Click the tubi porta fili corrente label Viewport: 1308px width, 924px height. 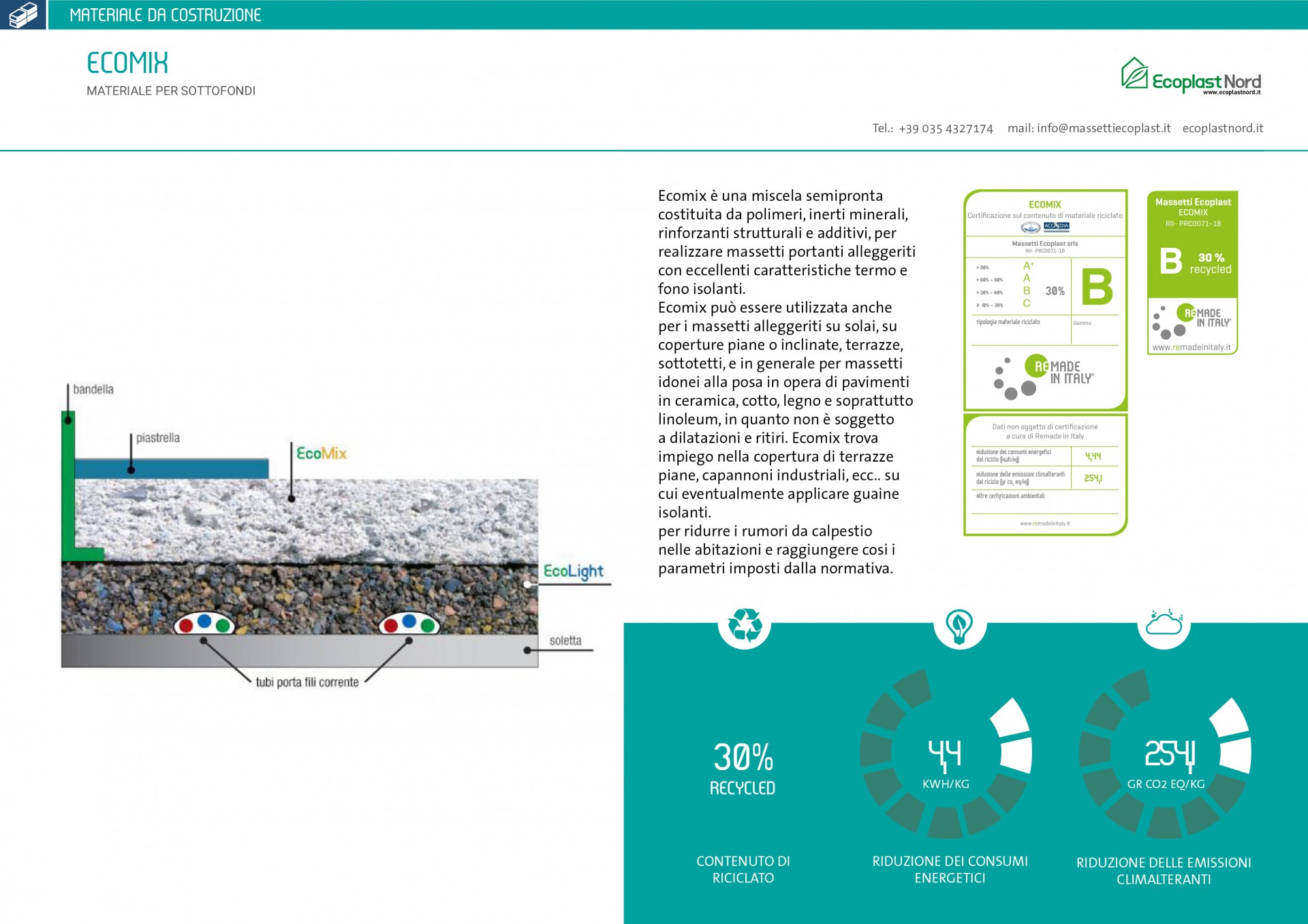click(x=307, y=682)
